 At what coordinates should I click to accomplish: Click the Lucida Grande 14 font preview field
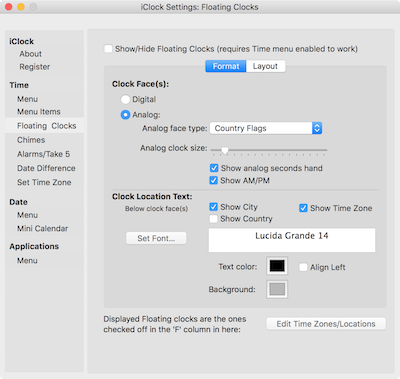[x=292, y=240]
